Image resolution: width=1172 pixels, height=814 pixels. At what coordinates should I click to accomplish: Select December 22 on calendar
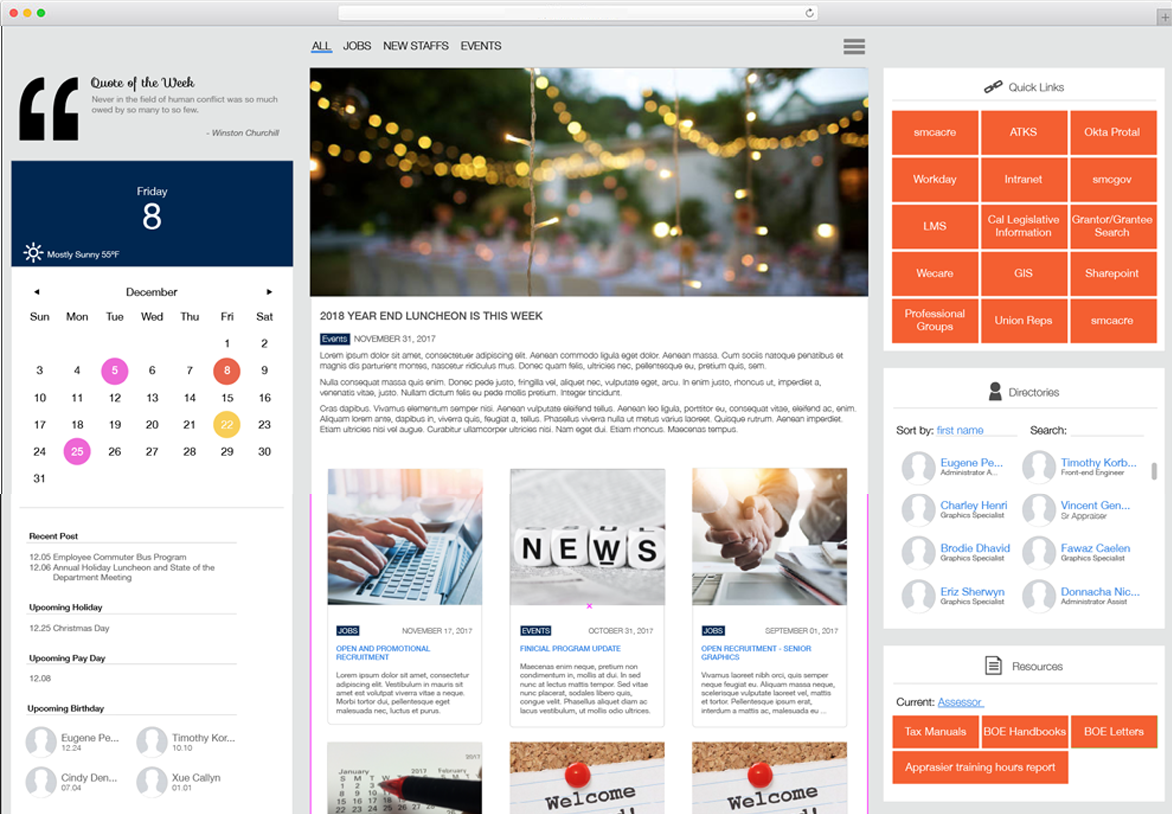coord(227,425)
